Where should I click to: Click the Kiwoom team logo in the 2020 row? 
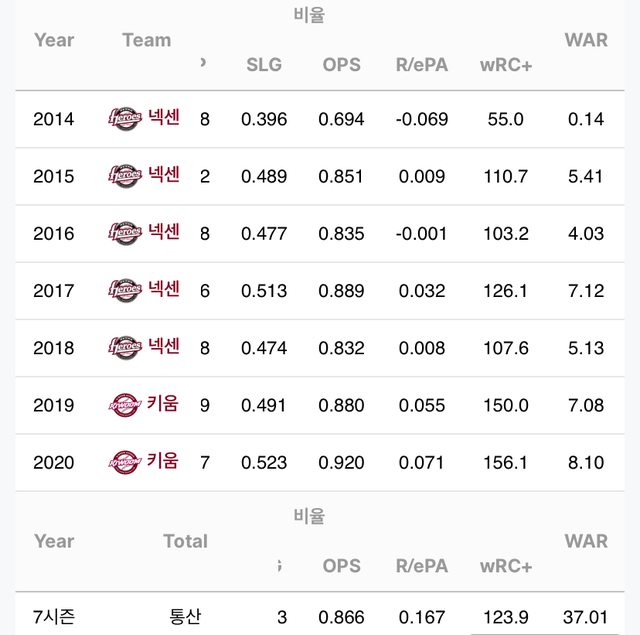click(x=125, y=462)
